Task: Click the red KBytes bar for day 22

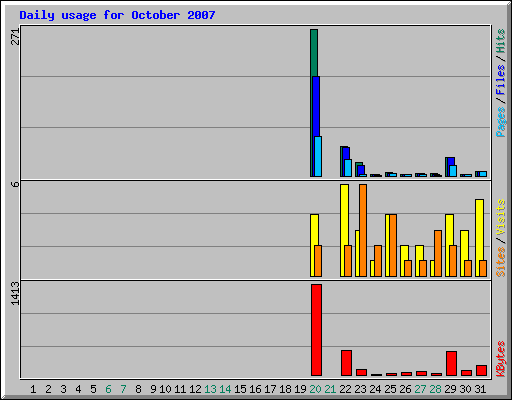Action: pos(346,363)
